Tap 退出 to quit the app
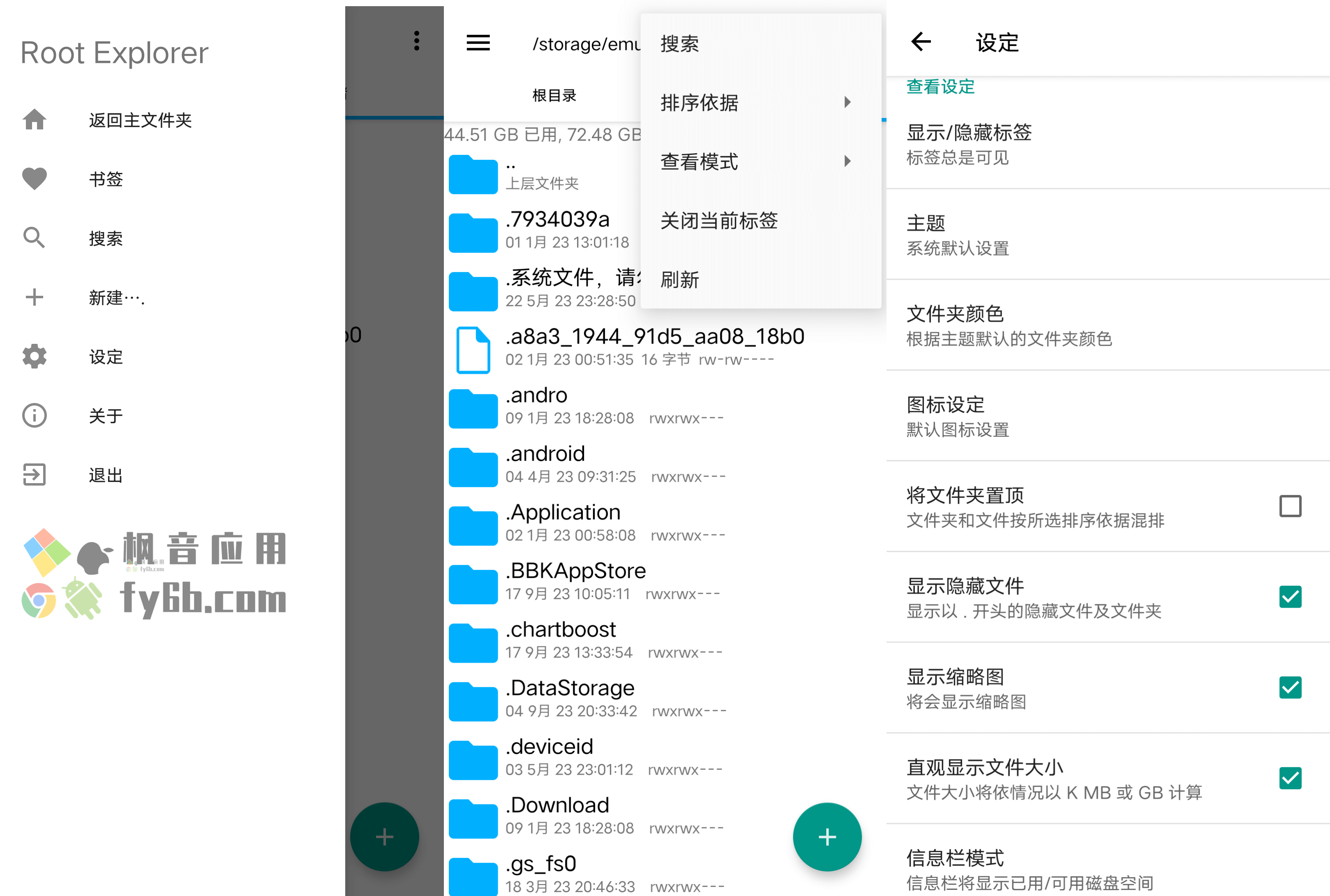The image size is (1330, 896). tap(172, 474)
